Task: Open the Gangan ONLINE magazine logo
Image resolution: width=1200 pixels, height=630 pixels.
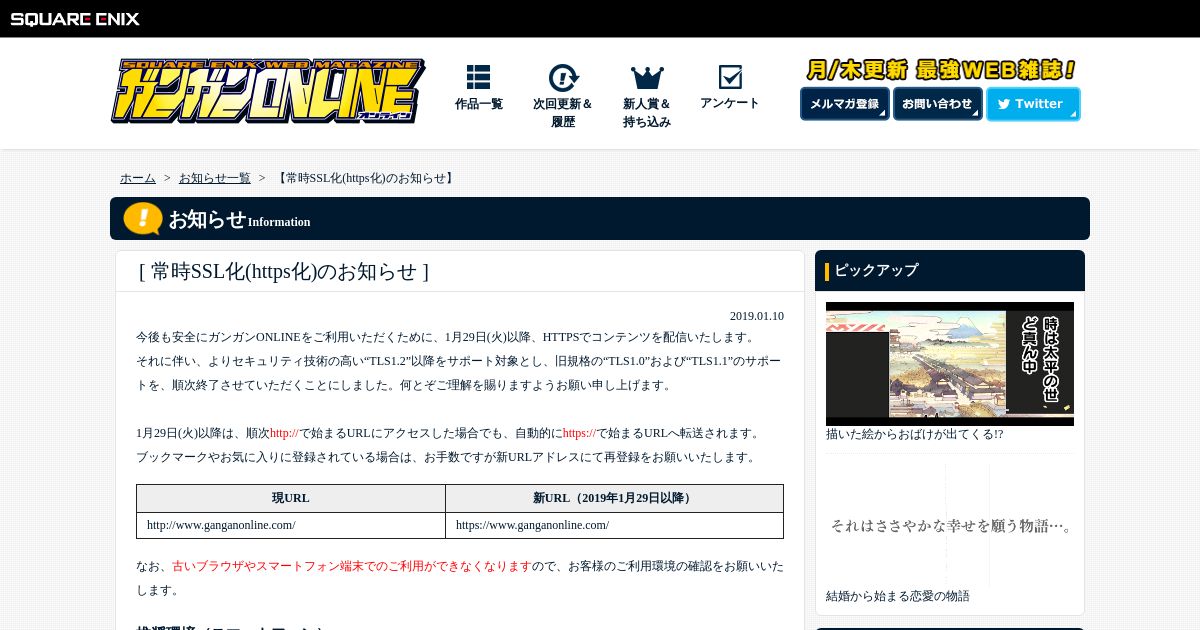Action: 267,90
